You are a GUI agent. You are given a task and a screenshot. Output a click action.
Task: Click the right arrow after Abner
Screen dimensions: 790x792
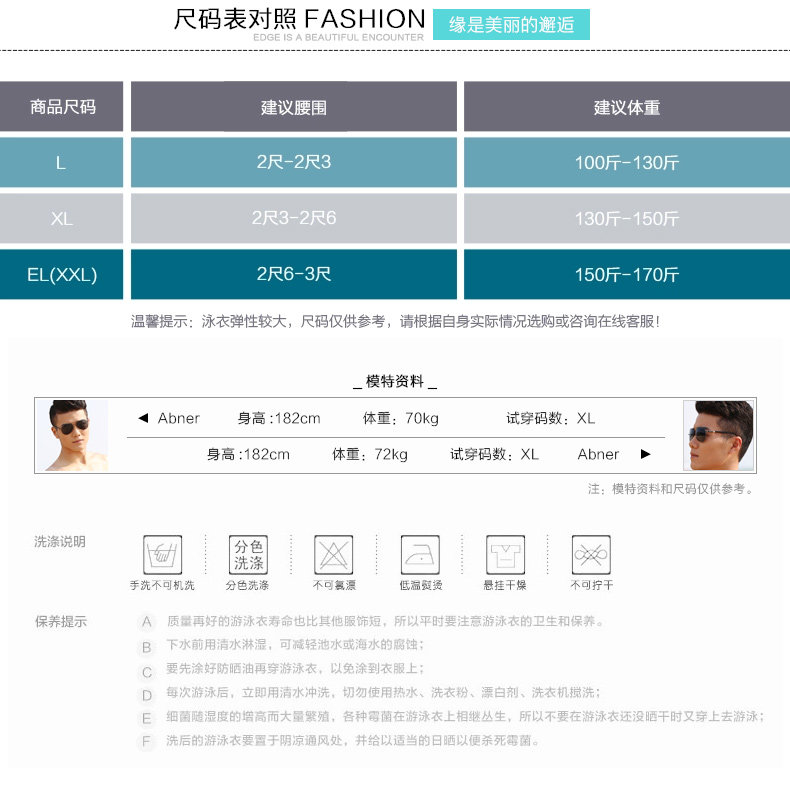645,454
